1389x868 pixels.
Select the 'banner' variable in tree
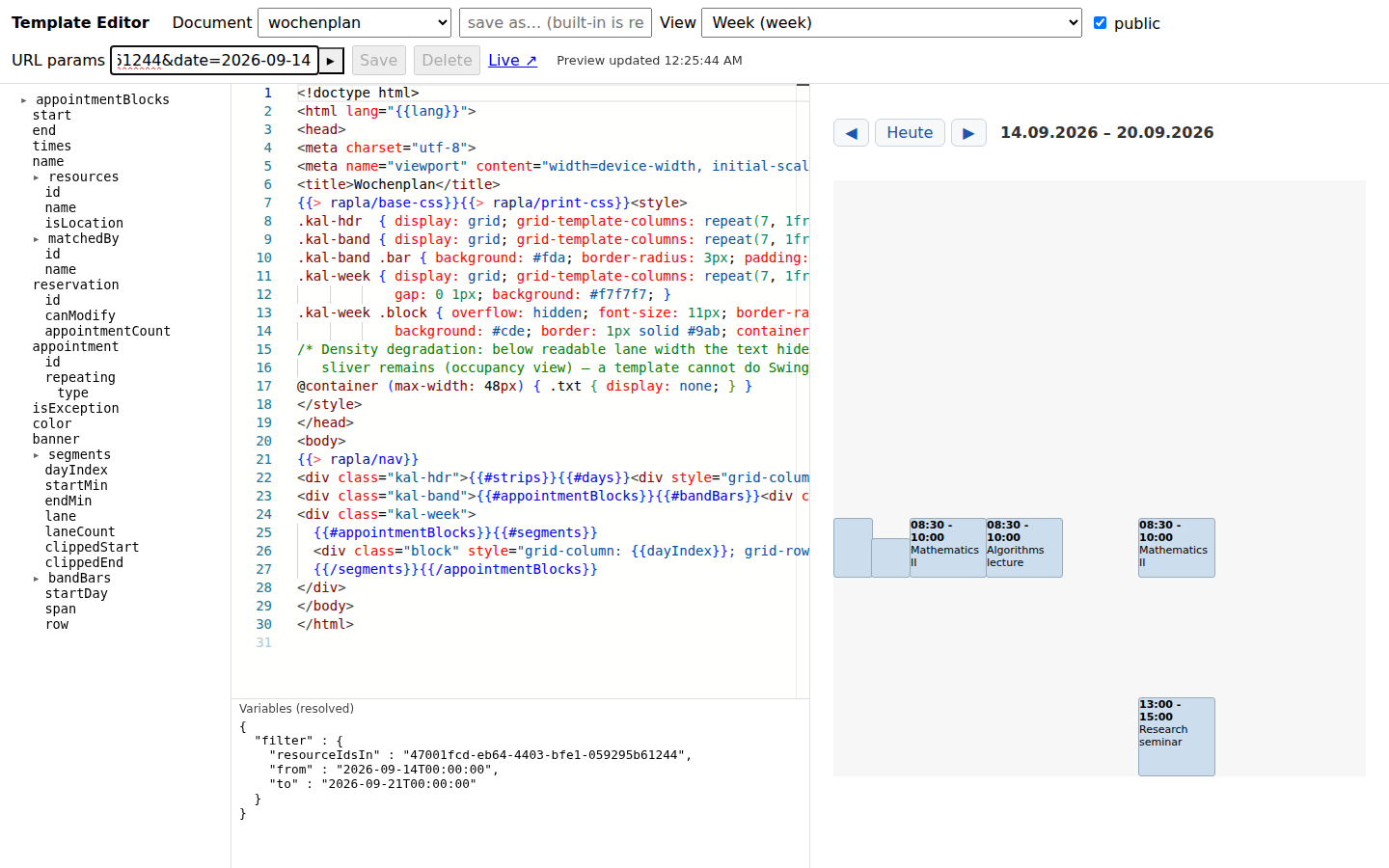[x=56, y=440]
